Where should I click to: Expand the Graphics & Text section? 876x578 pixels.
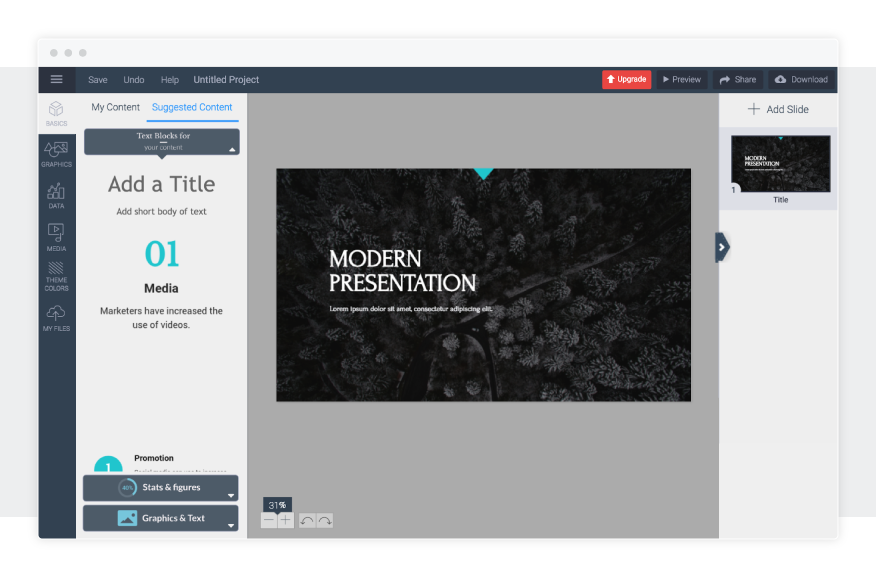pos(161,518)
